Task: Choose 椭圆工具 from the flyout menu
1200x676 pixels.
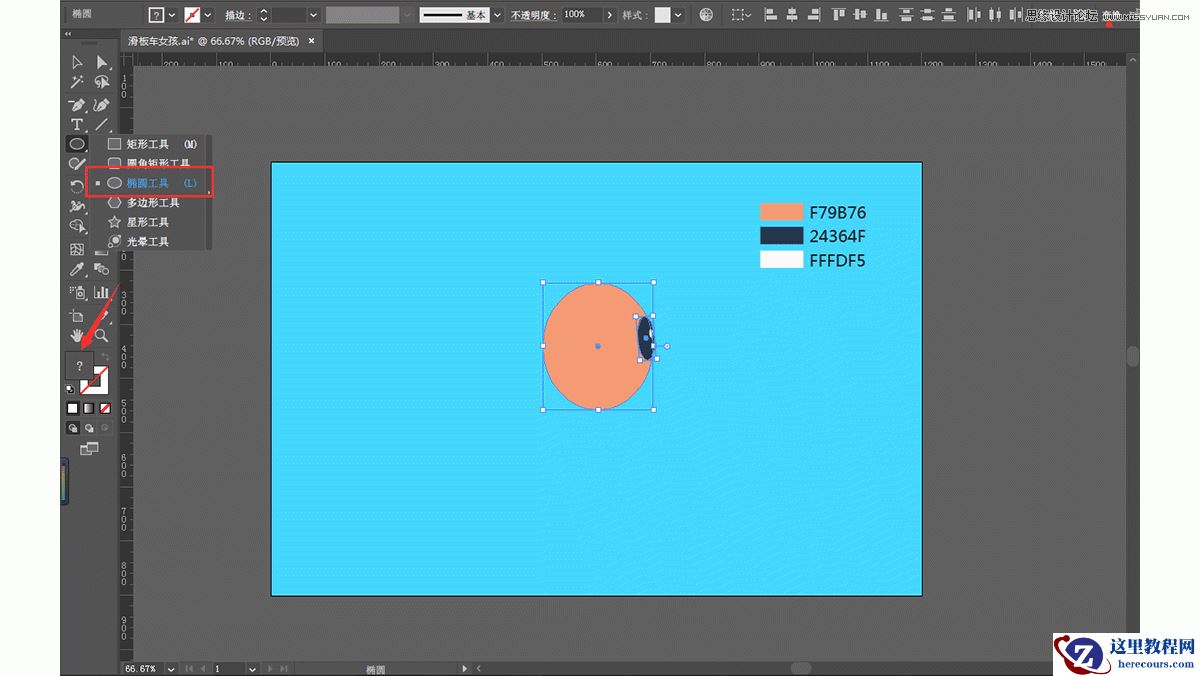Action: click(147, 184)
